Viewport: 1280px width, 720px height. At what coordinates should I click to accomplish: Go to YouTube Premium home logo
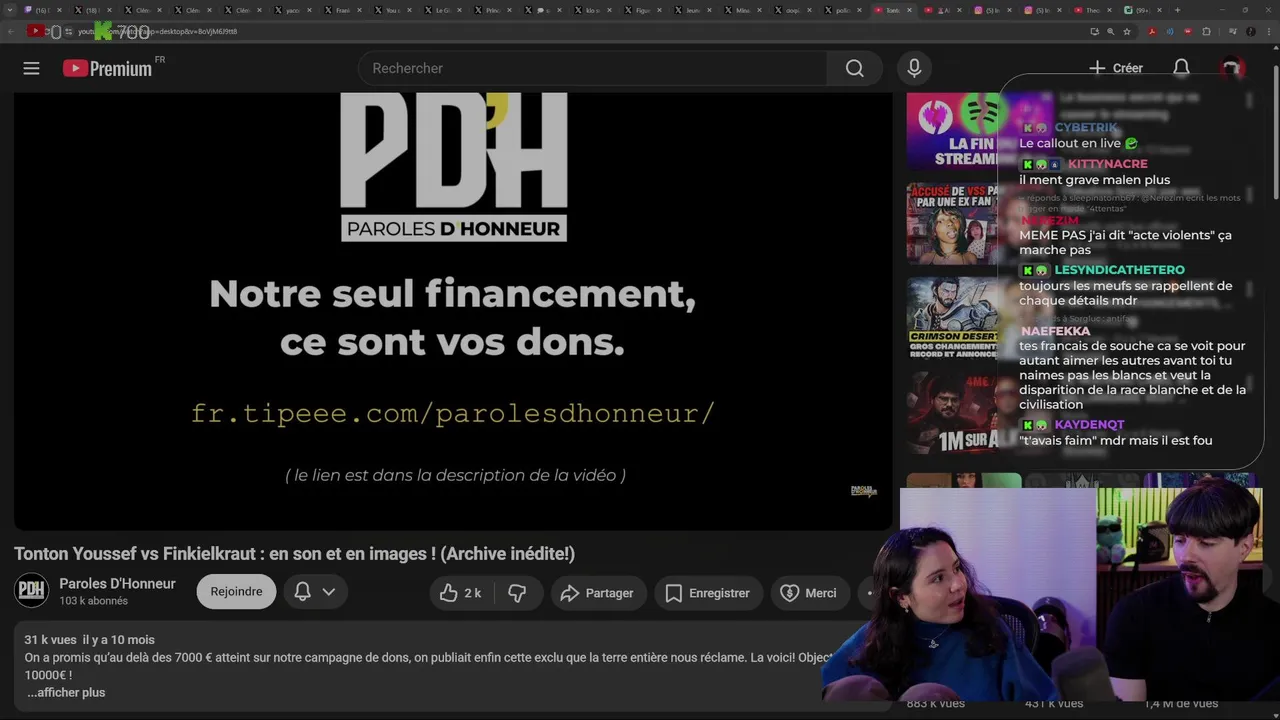click(108, 68)
